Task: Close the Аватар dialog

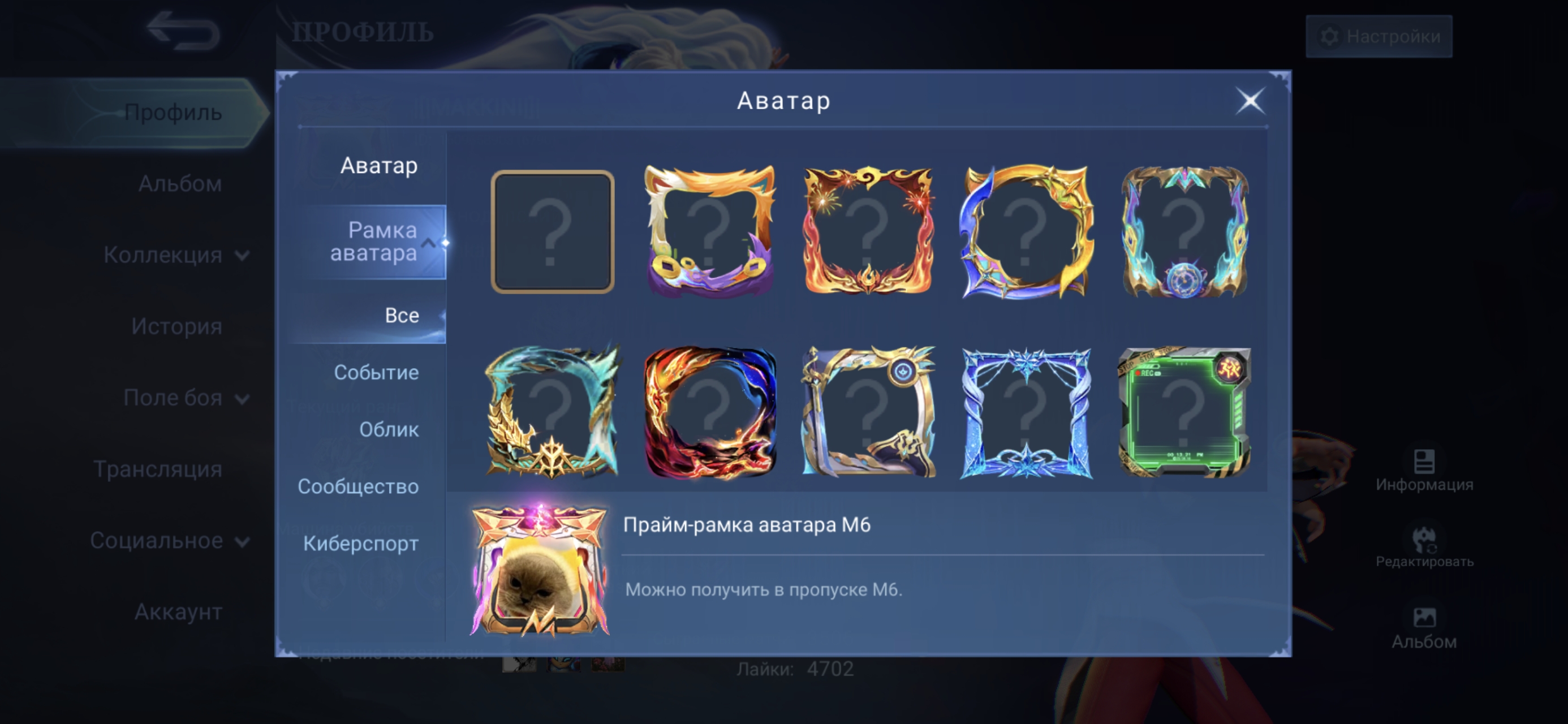Action: pyautogui.click(x=1250, y=101)
